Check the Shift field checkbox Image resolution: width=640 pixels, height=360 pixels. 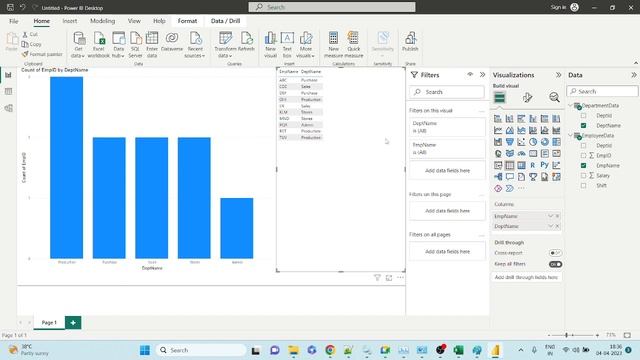[x=583, y=185]
